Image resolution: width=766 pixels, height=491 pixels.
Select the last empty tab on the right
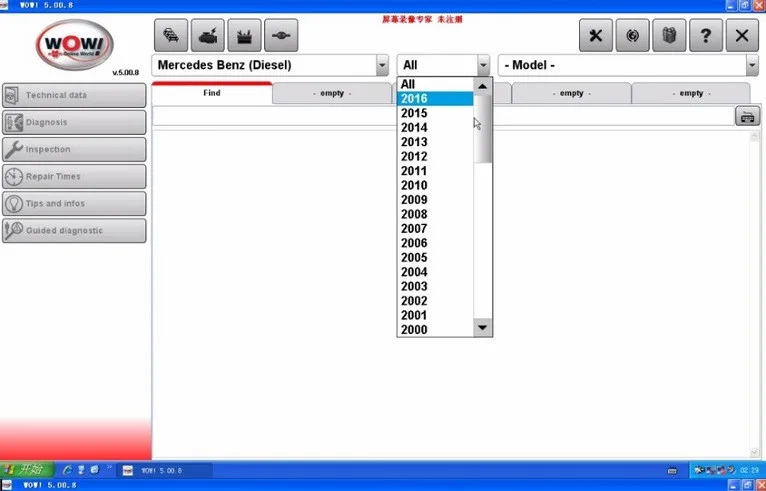(x=691, y=93)
